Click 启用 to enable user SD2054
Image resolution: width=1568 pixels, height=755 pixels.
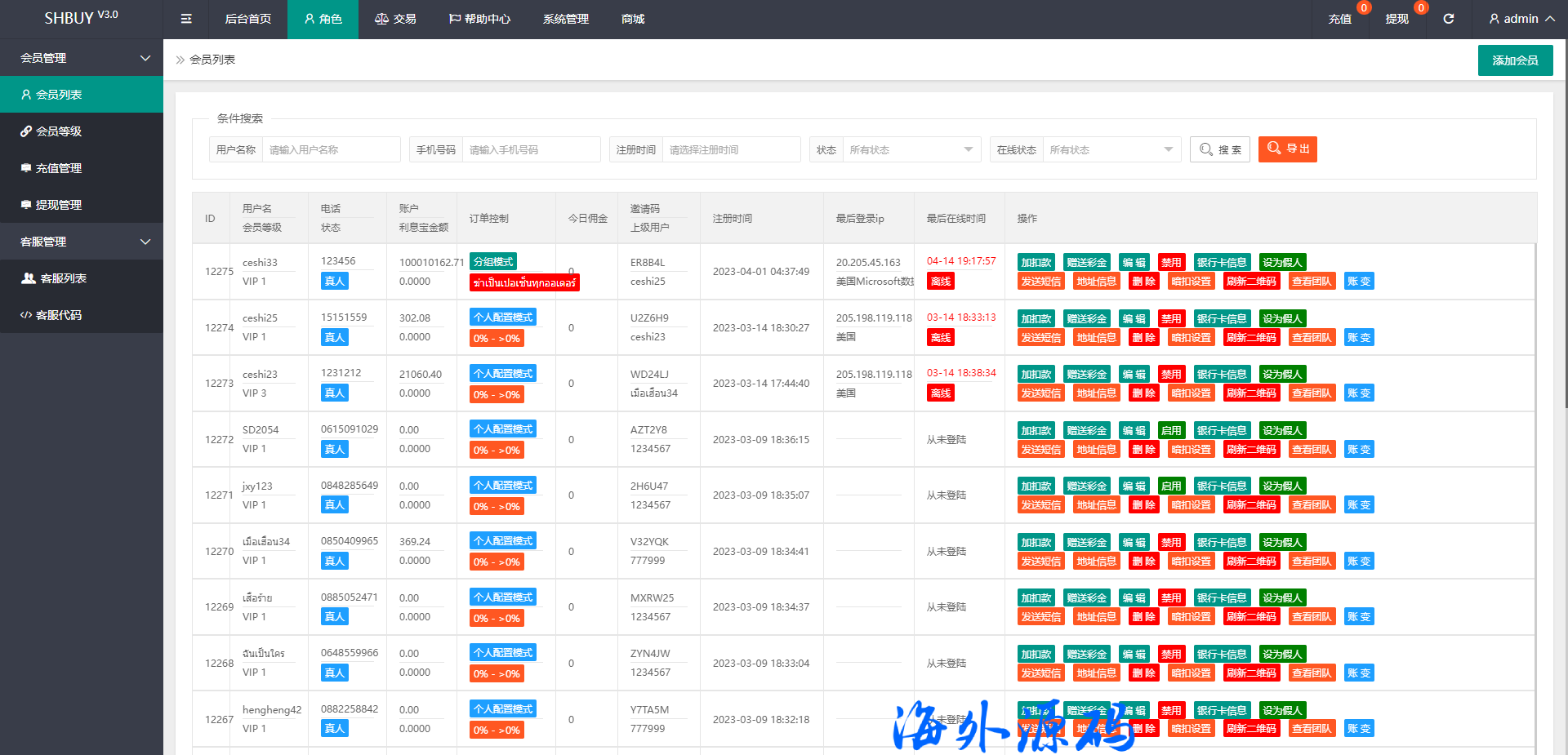coord(1171,431)
